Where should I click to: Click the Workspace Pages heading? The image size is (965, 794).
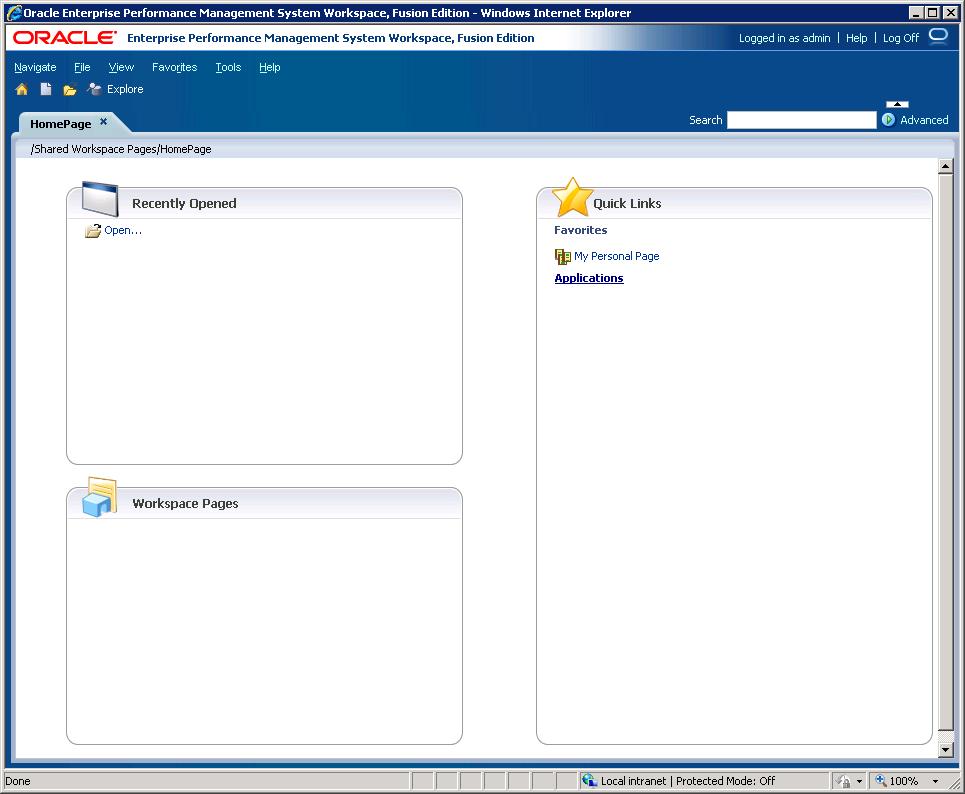coord(185,503)
